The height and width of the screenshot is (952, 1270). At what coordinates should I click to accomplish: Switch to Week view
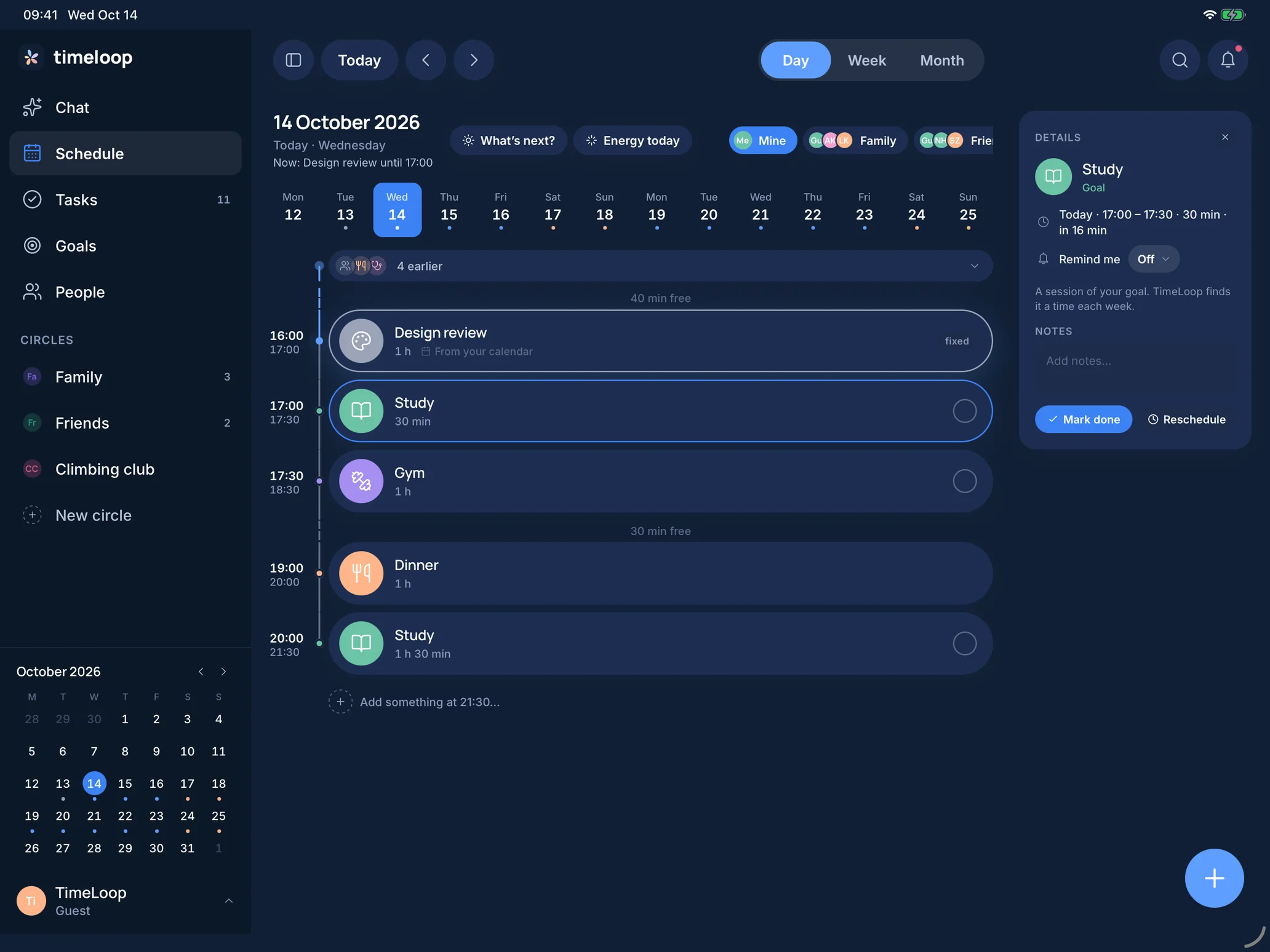coord(866,60)
